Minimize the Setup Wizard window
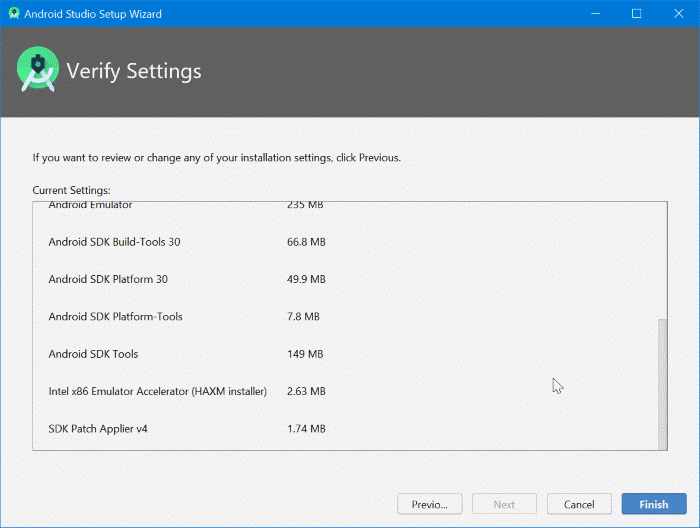The width and height of the screenshot is (700, 528). (x=596, y=13)
